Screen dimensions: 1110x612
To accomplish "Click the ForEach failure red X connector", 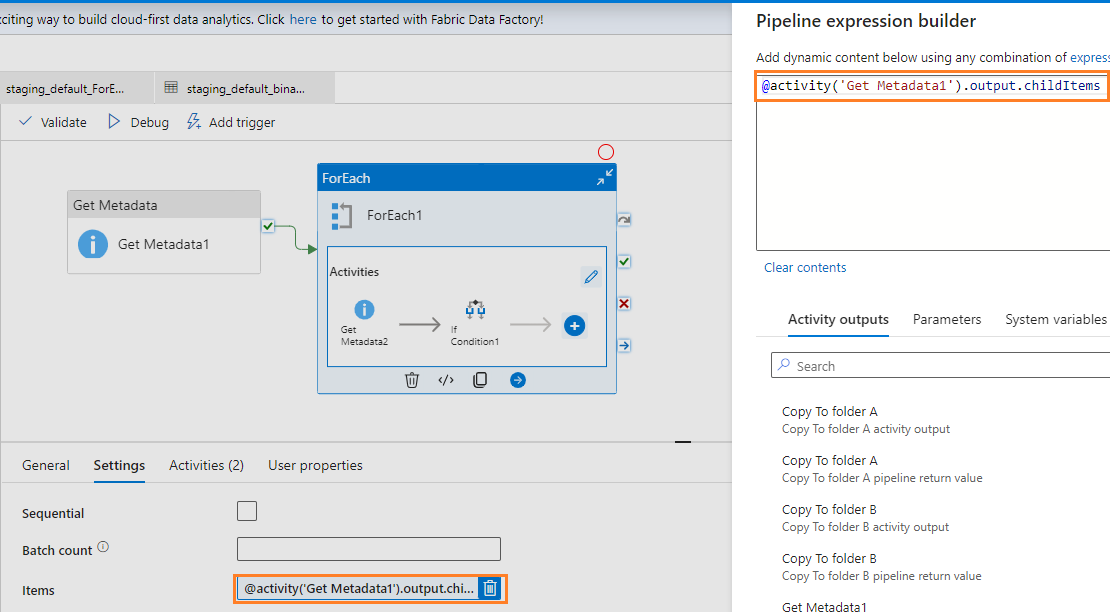I will click(x=624, y=304).
